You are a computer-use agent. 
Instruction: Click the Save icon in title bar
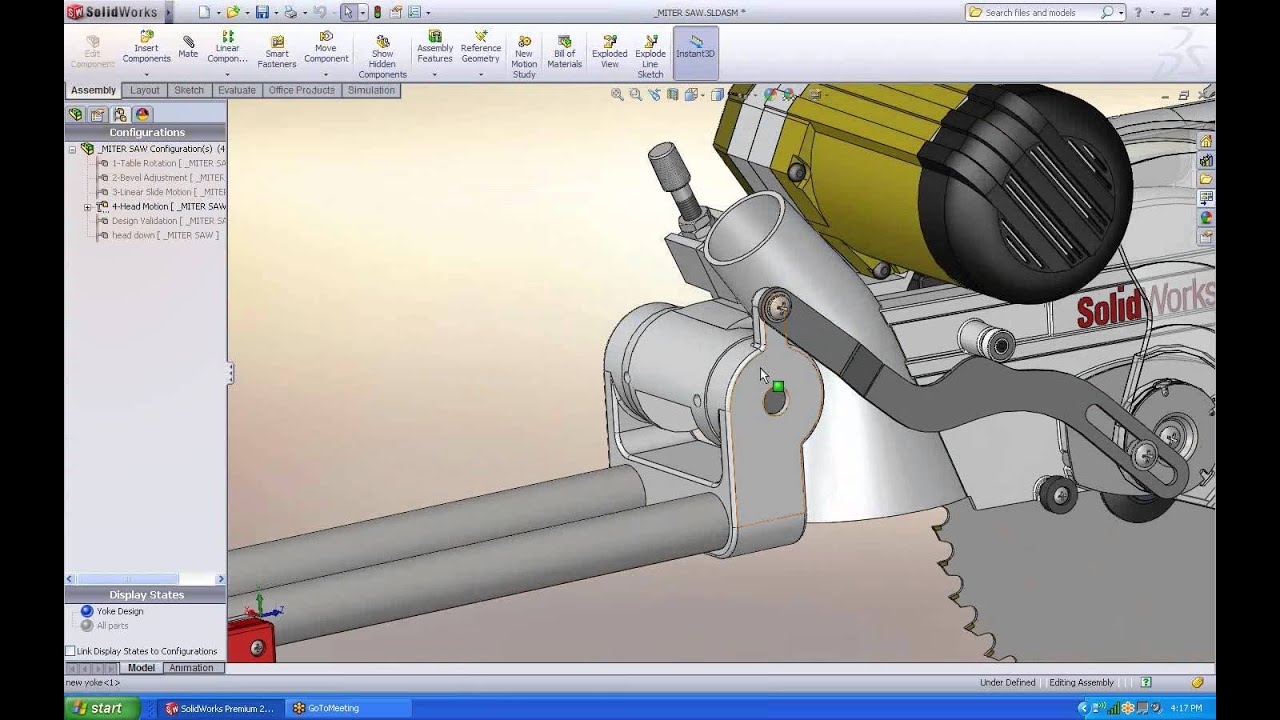[x=261, y=12]
